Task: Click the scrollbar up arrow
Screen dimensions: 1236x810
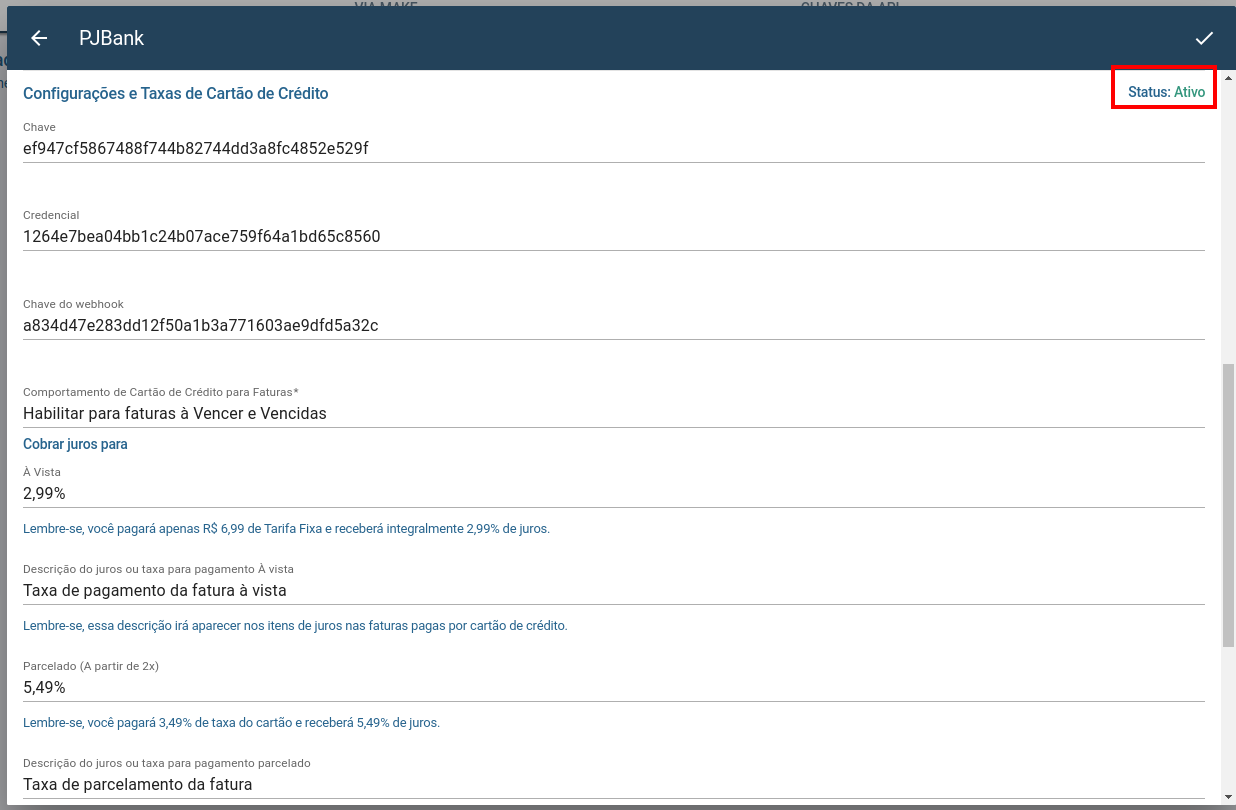Action: [x=1228, y=78]
